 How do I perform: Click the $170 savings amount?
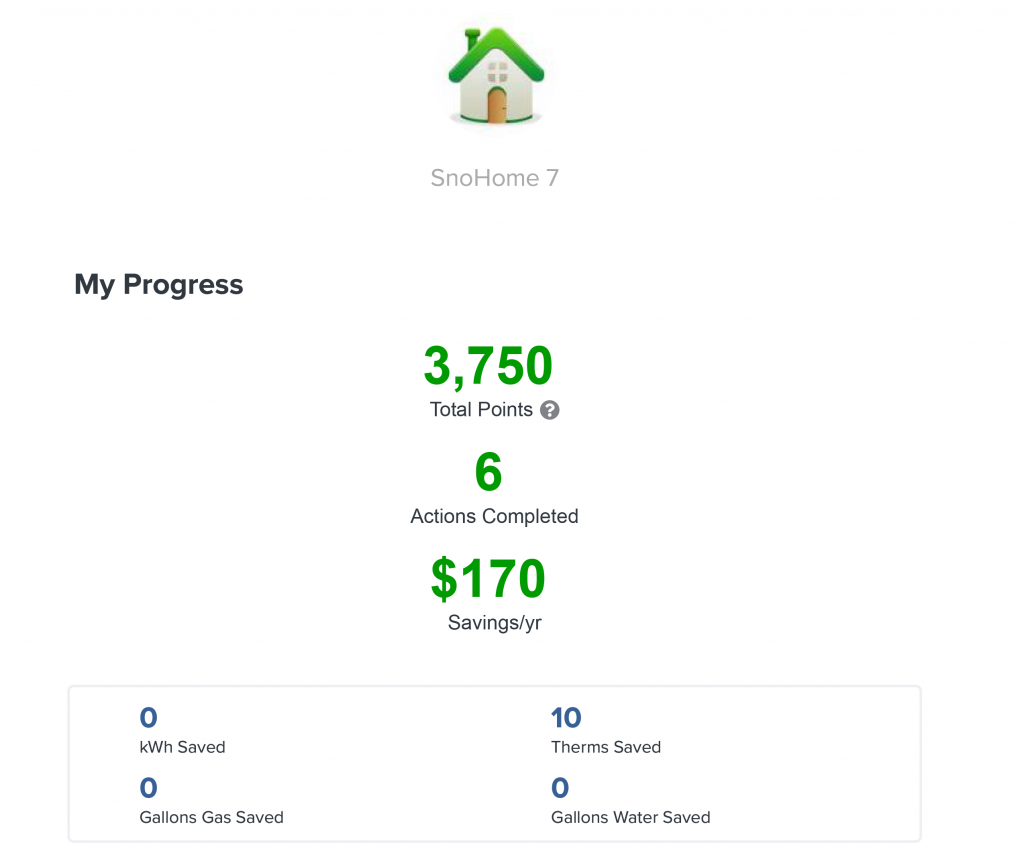[488, 578]
